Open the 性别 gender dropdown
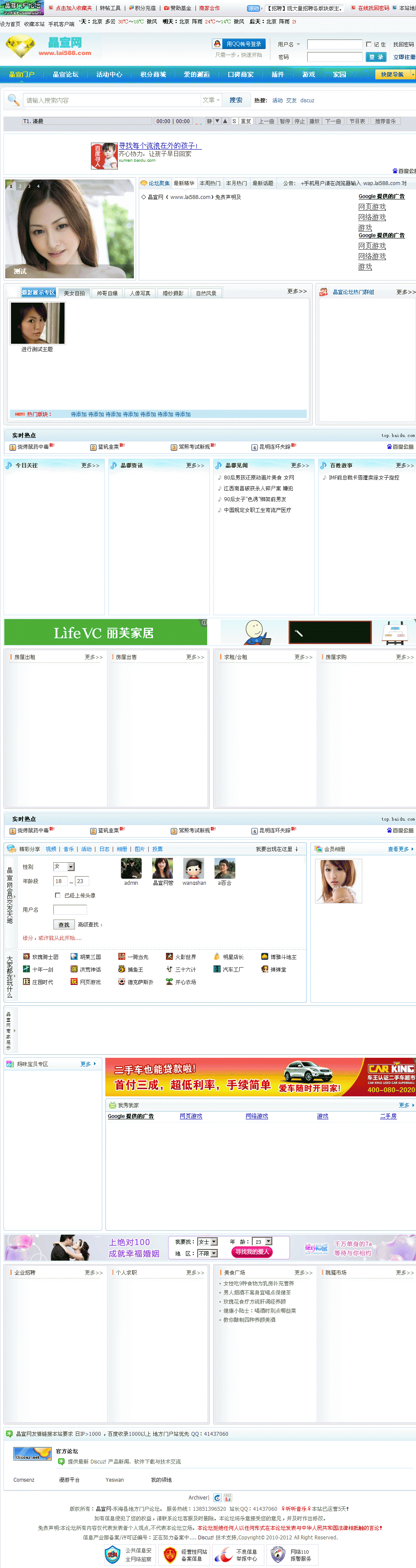This screenshot has height=1568, width=416. pos(63,866)
